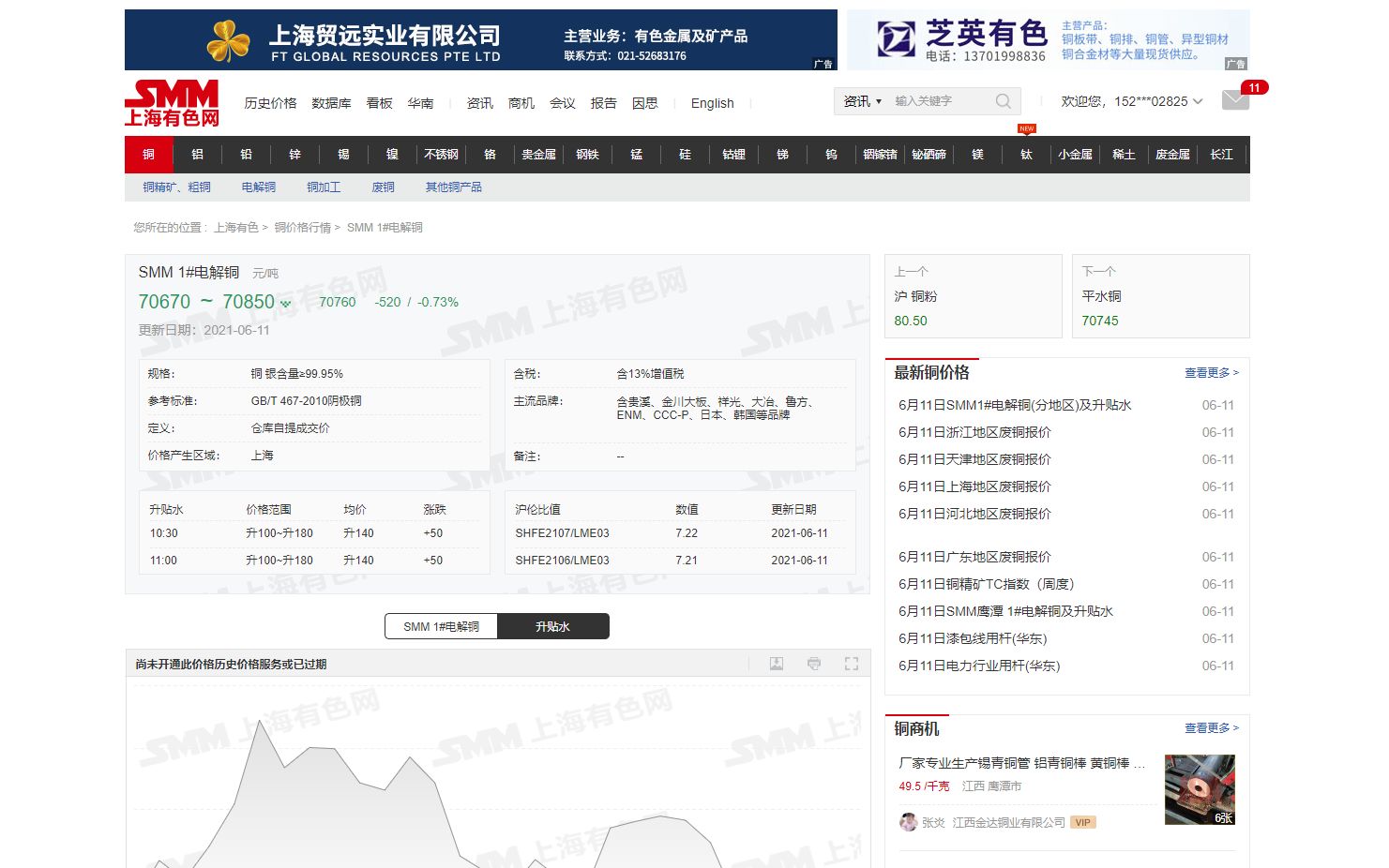The height and width of the screenshot is (868, 1389).
Task: Open the 钛 tab with NEW badge
Action: pos(1027,155)
